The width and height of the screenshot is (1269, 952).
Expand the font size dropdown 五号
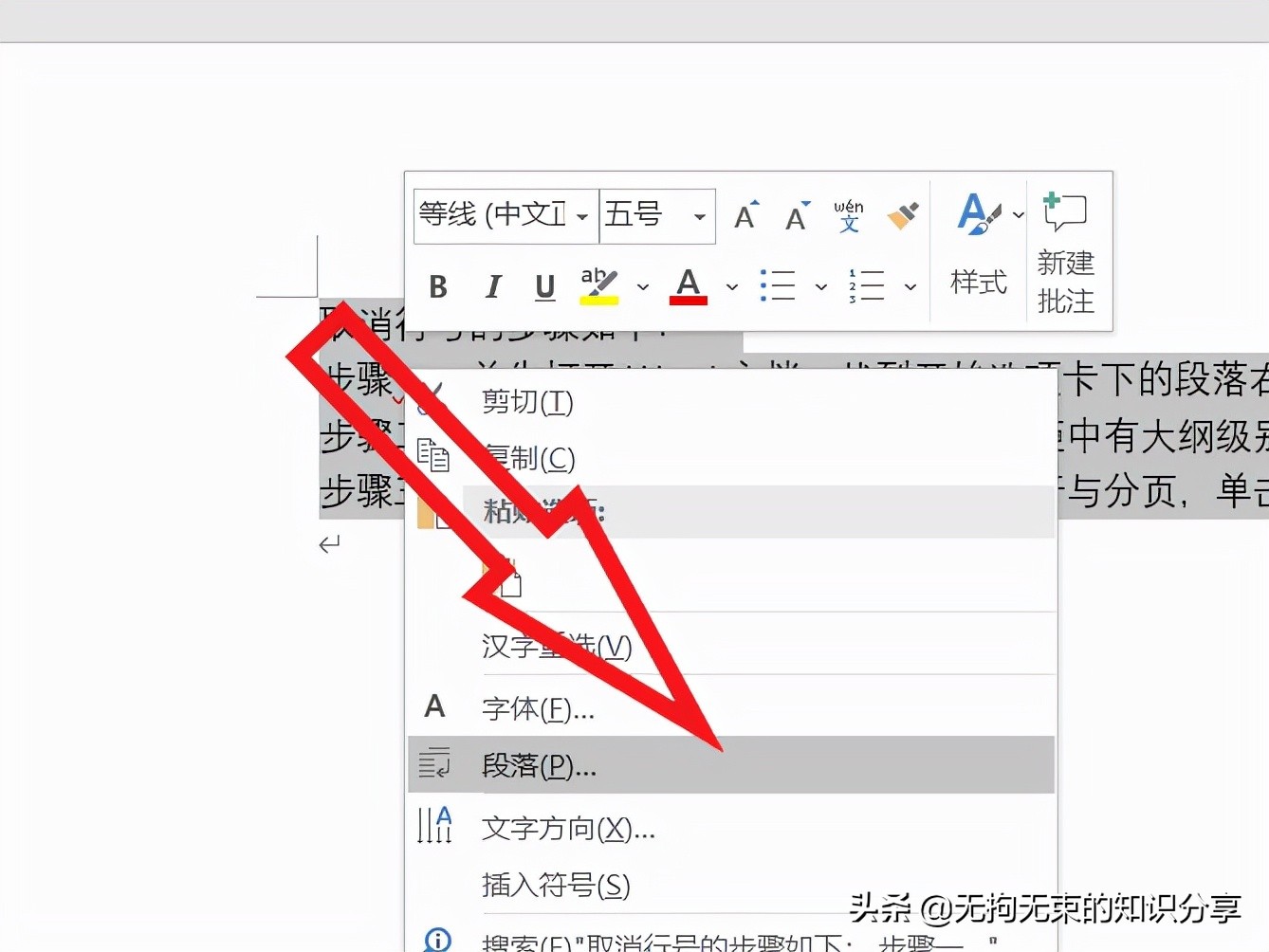(700, 217)
